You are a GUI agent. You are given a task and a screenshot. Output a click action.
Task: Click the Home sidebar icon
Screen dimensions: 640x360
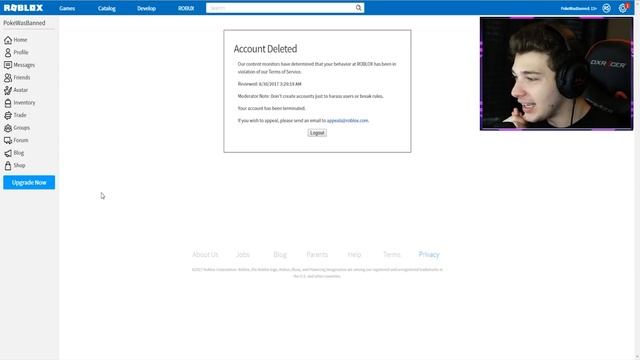tap(8, 40)
